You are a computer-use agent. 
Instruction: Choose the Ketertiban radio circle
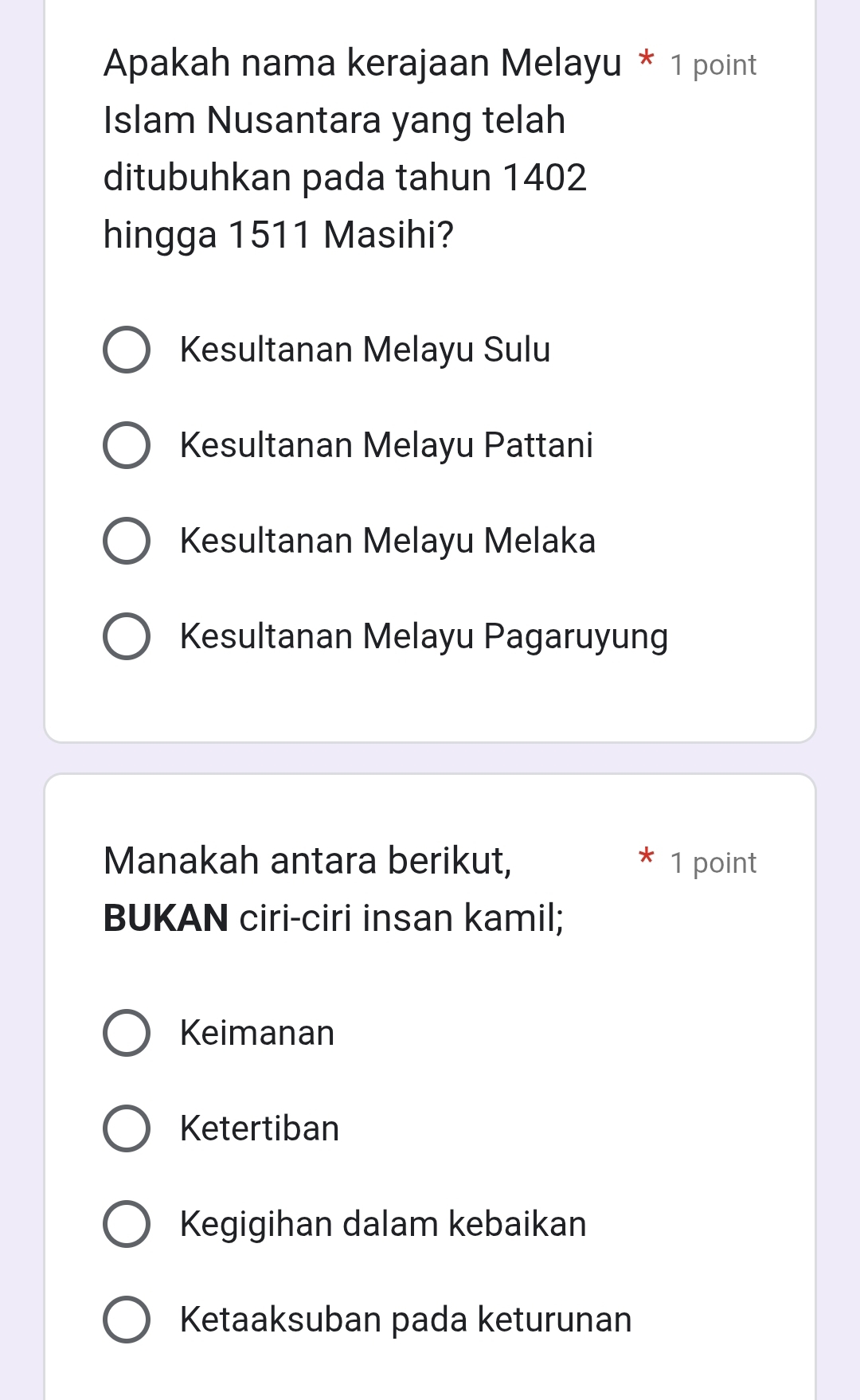pos(127,1128)
